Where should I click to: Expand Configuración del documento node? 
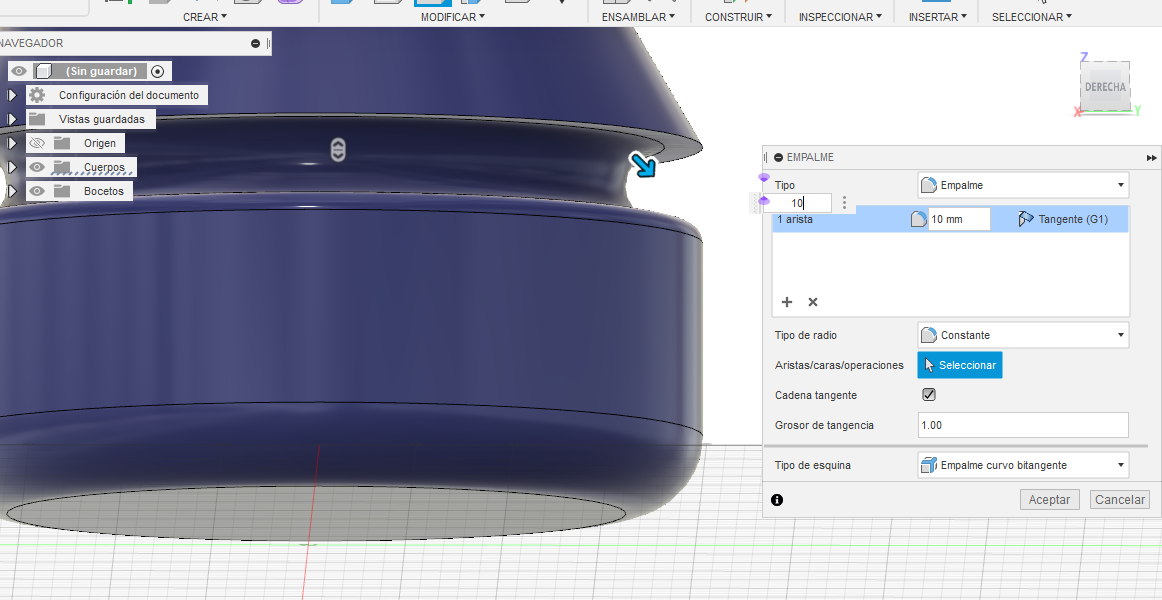12,95
